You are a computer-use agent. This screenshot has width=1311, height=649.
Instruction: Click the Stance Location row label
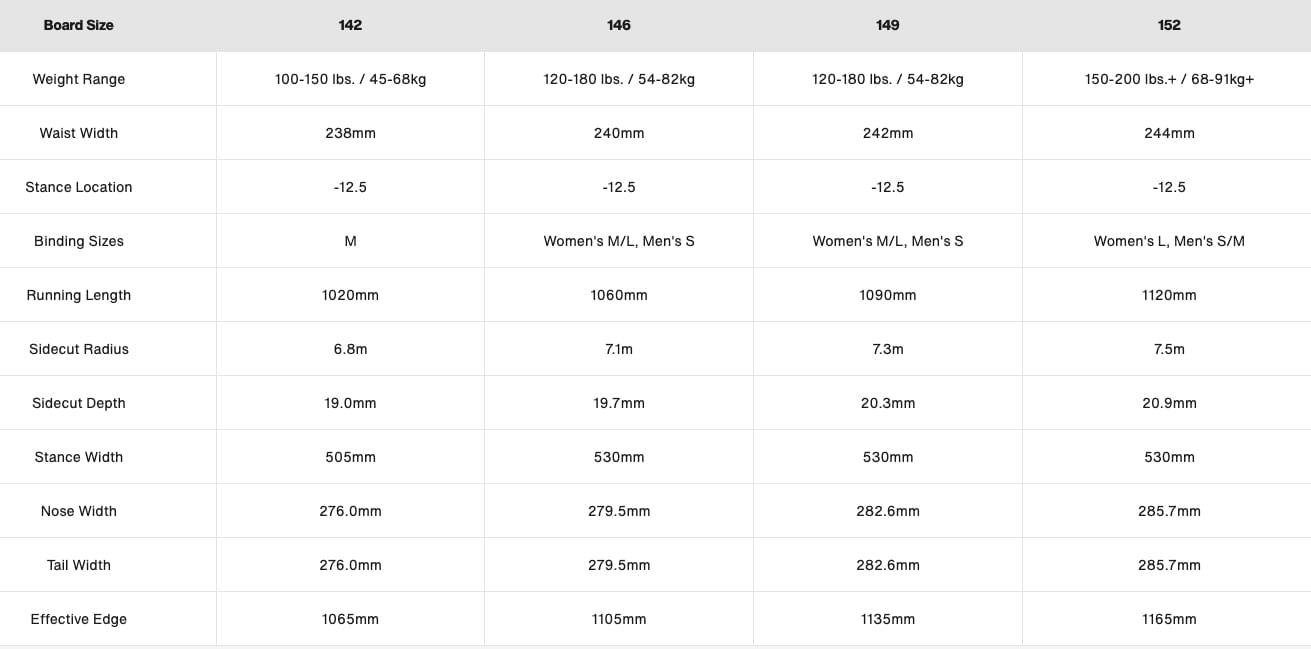79,187
